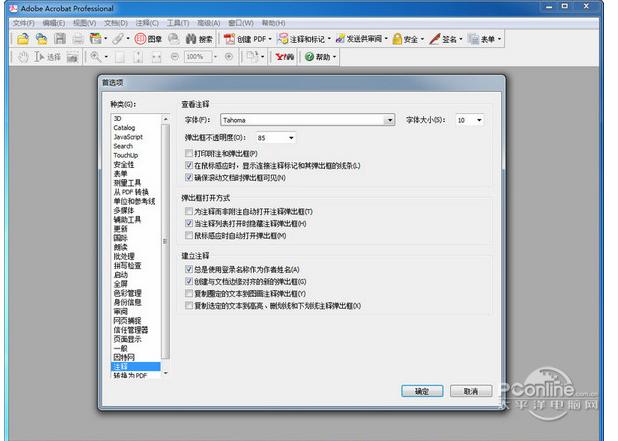Enable 为注释而非附注自动打开注释弹出框

click(189, 211)
